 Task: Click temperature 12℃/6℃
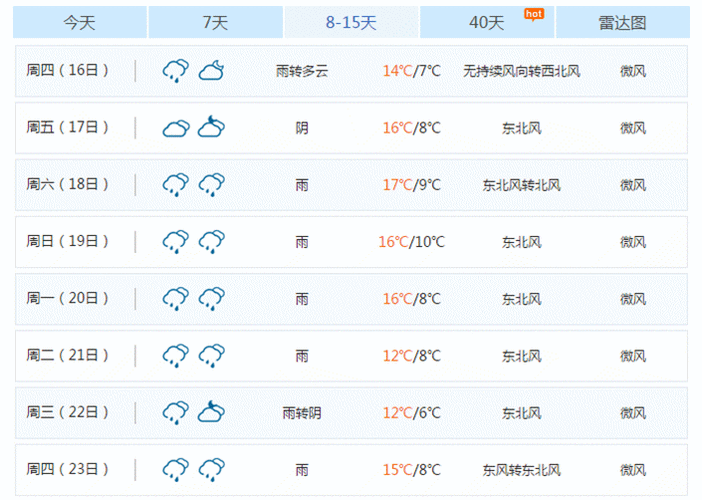411,413
